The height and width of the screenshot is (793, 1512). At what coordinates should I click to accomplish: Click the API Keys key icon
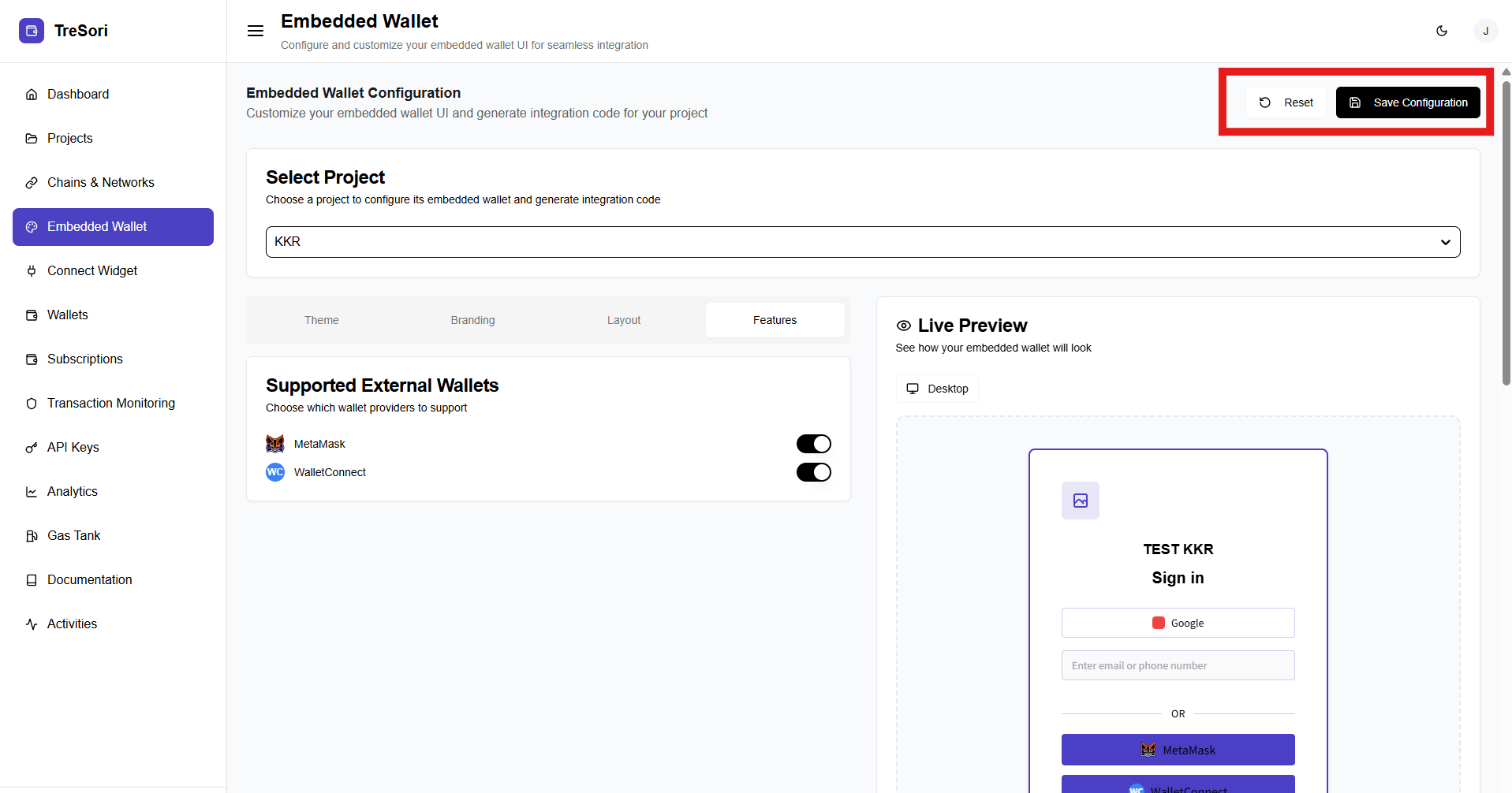pyautogui.click(x=32, y=448)
